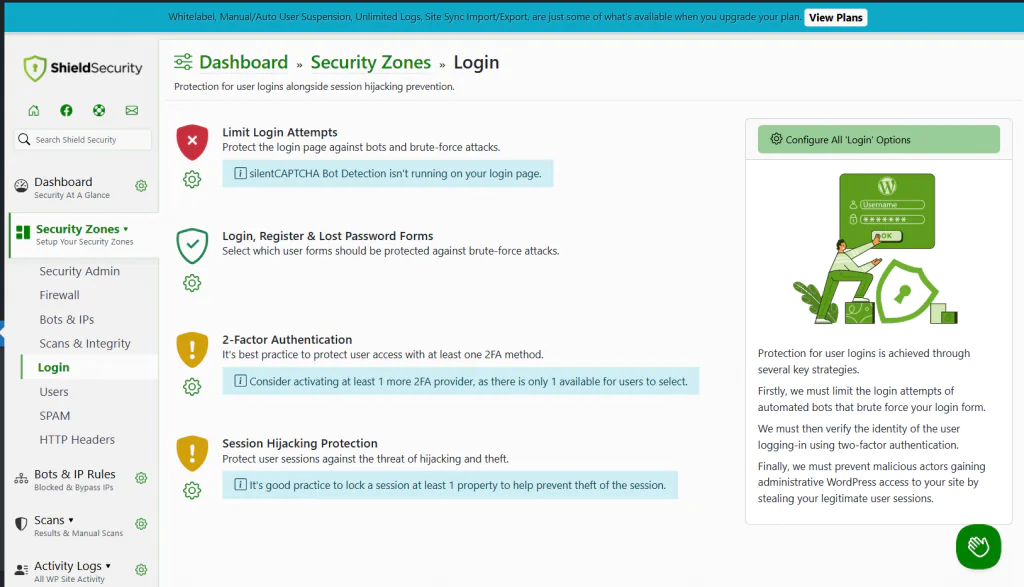Open the green waving hand help widget
The height and width of the screenshot is (587, 1024).
pos(978,547)
